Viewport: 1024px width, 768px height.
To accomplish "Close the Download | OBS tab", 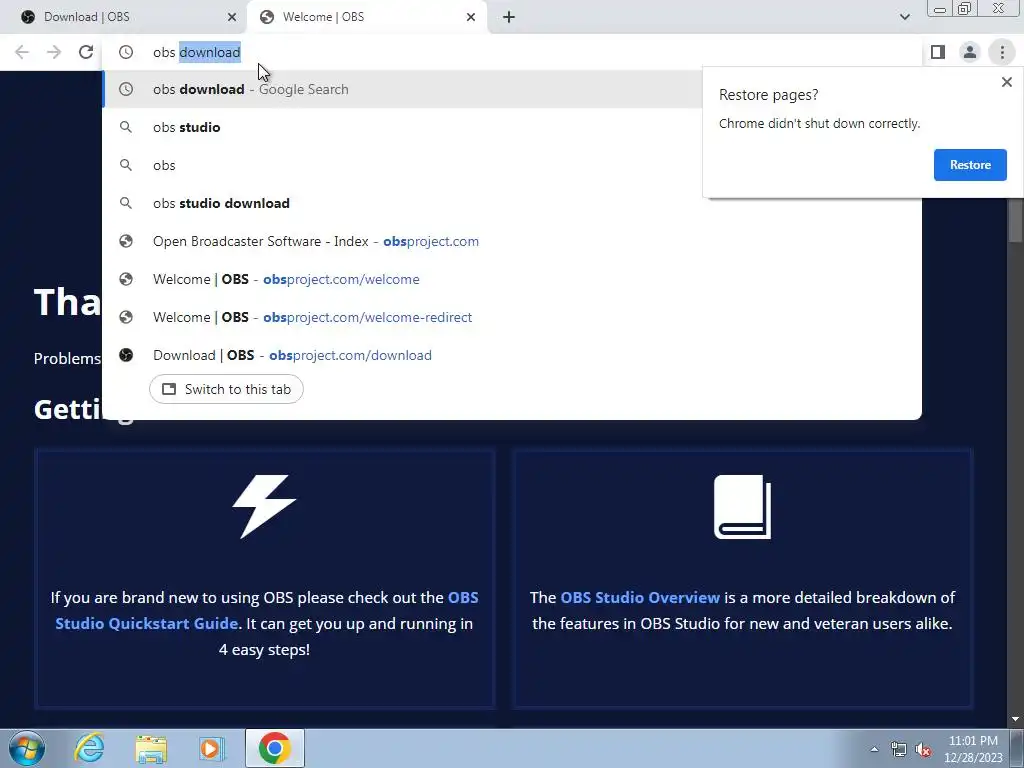I will (x=232, y=17).
